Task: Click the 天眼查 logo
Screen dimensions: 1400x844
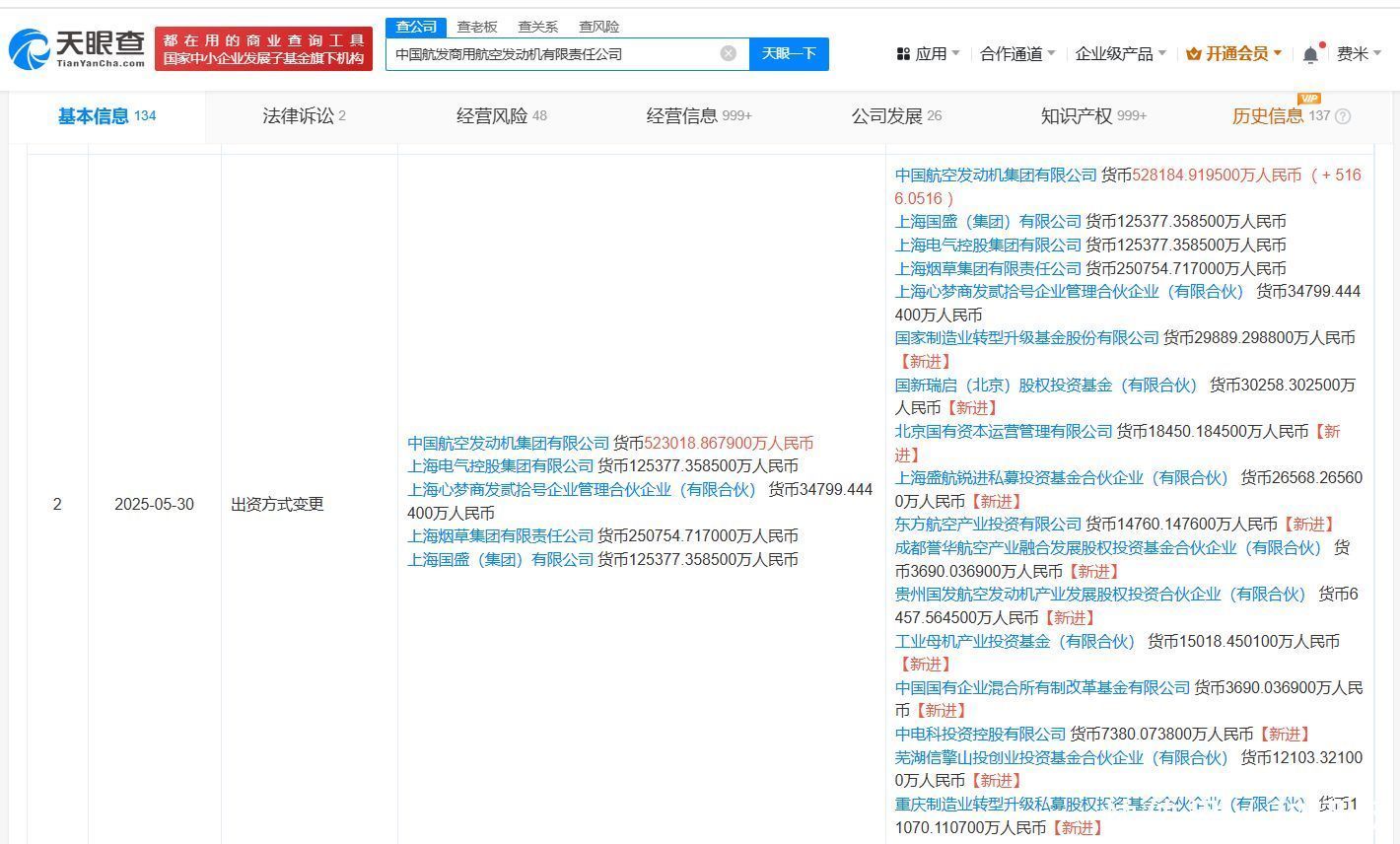Action: click(77, 47)
